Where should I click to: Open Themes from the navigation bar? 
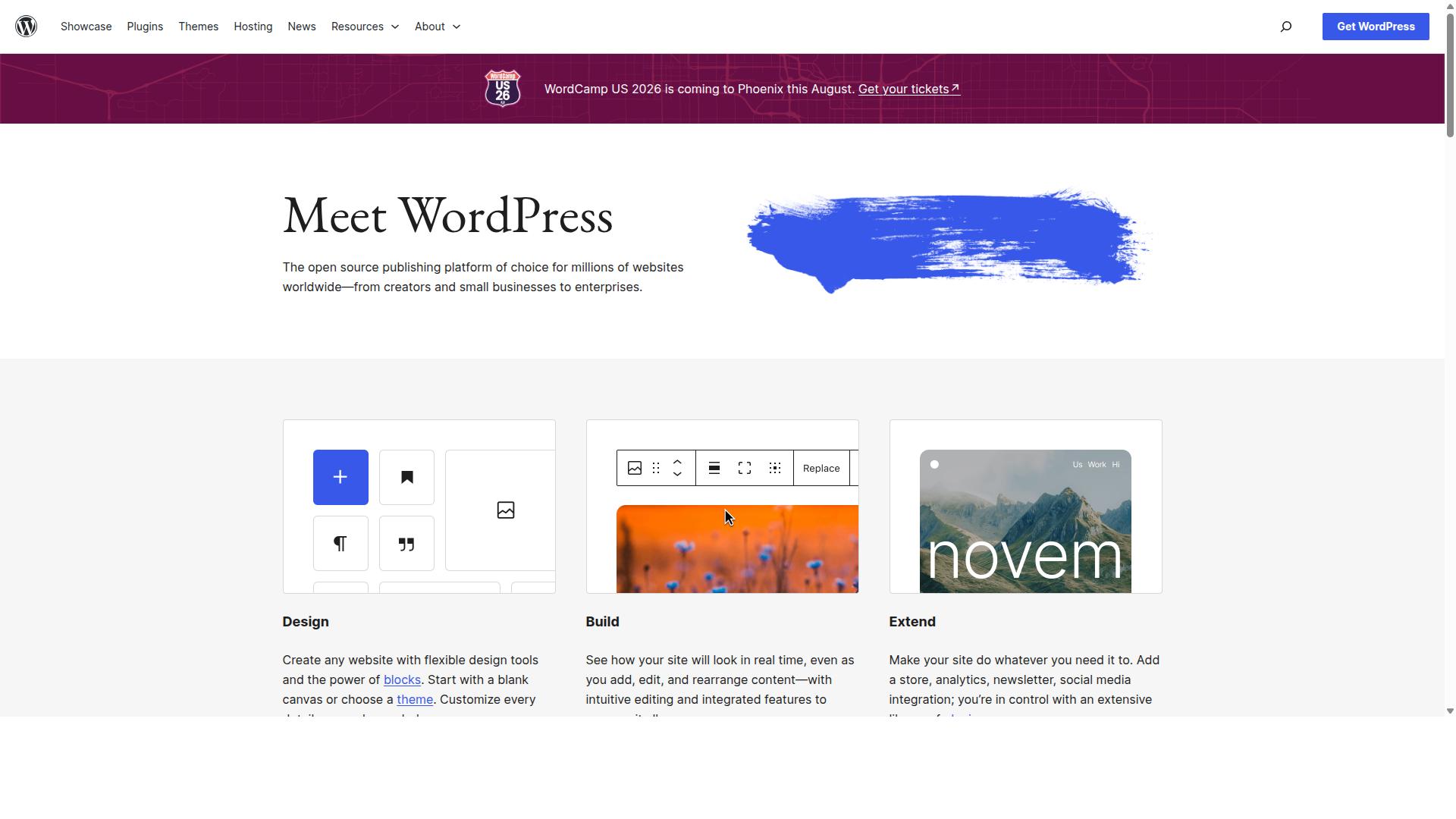[x=199, y=27]
